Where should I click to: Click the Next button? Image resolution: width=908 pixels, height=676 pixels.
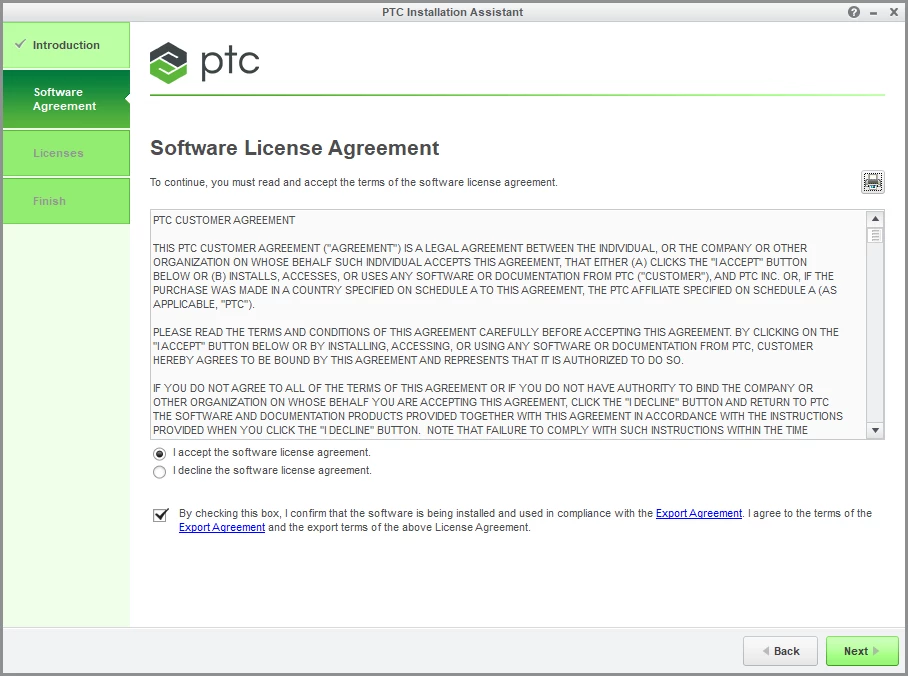862,651
